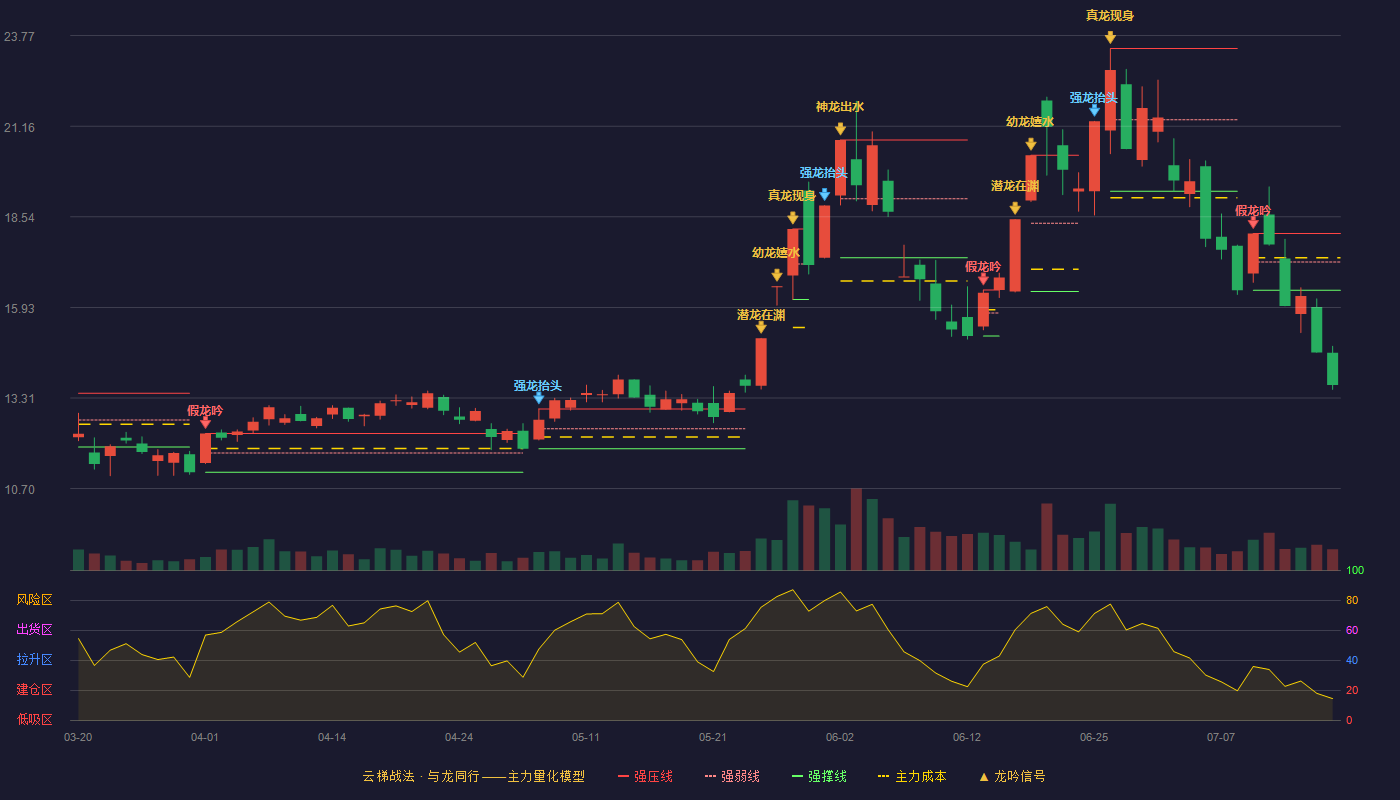
Task: Click the 23.77 price axis label
Action: click(x=19, y=37)
